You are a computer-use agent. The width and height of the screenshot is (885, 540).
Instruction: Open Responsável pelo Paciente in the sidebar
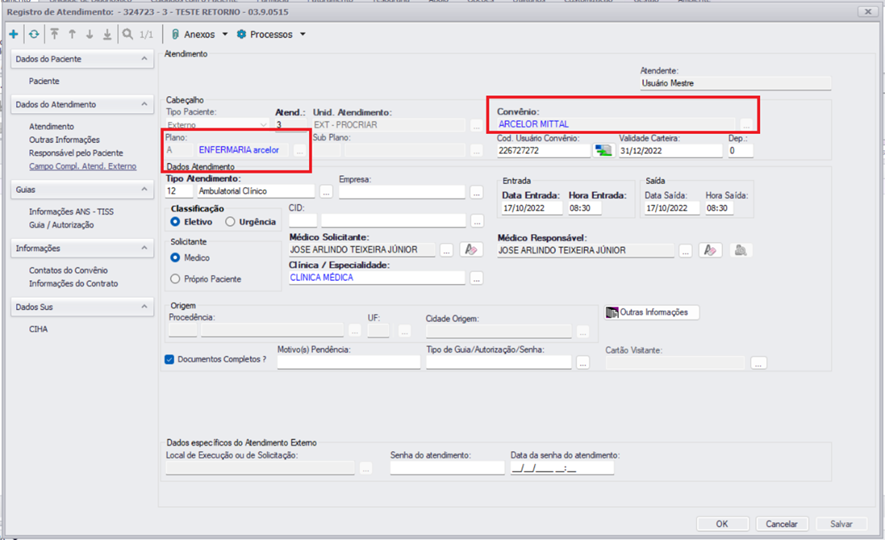point(76,153)
